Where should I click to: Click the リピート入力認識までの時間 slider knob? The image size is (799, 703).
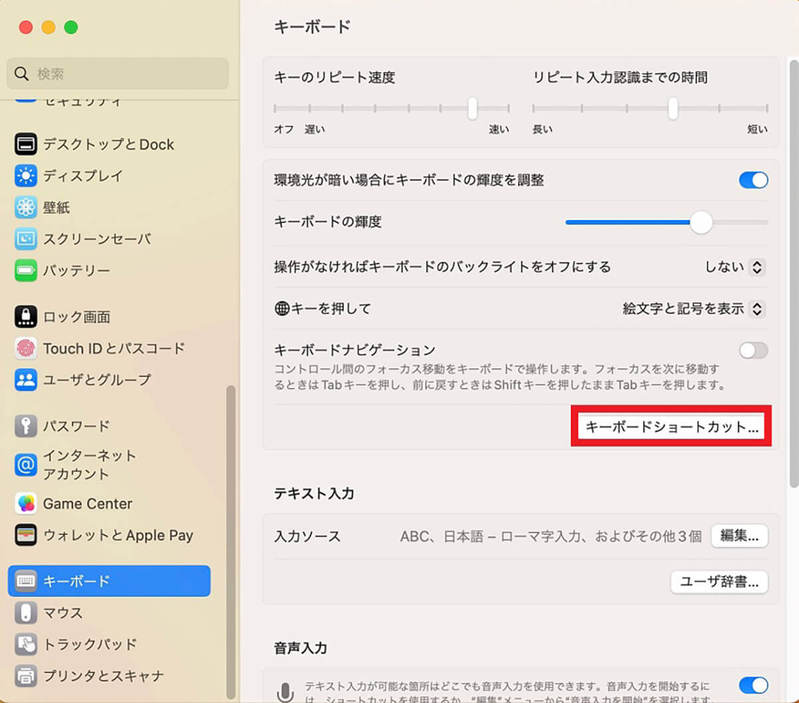(673, 109)
